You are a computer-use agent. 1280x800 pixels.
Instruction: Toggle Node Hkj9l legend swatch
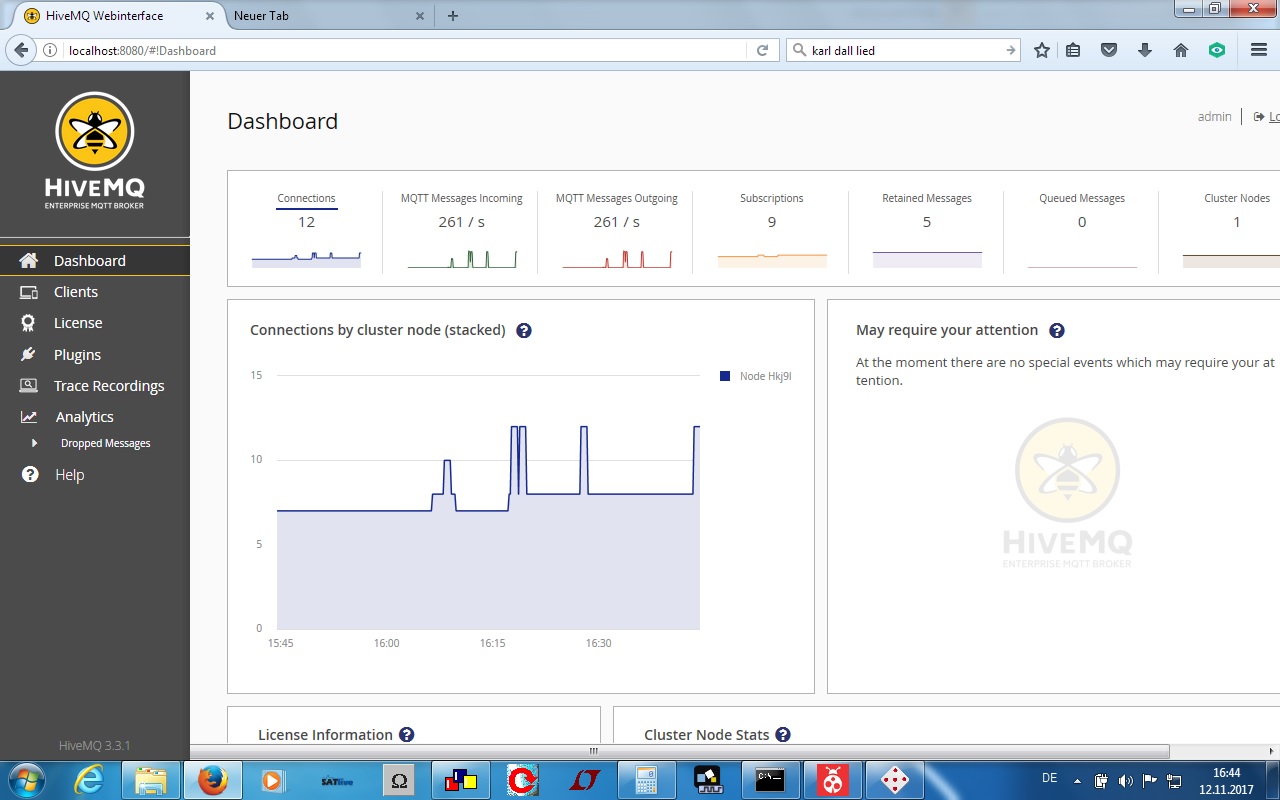coord(725,377)
